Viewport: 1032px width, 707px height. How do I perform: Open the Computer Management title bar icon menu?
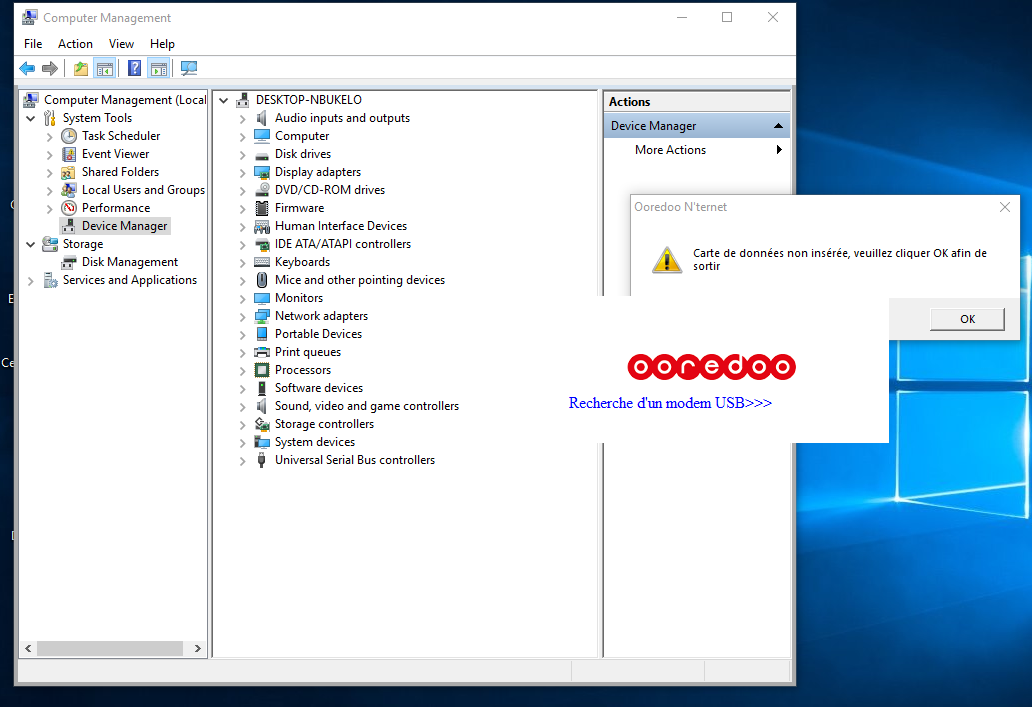pyautogui.click(x=30, y=17)
